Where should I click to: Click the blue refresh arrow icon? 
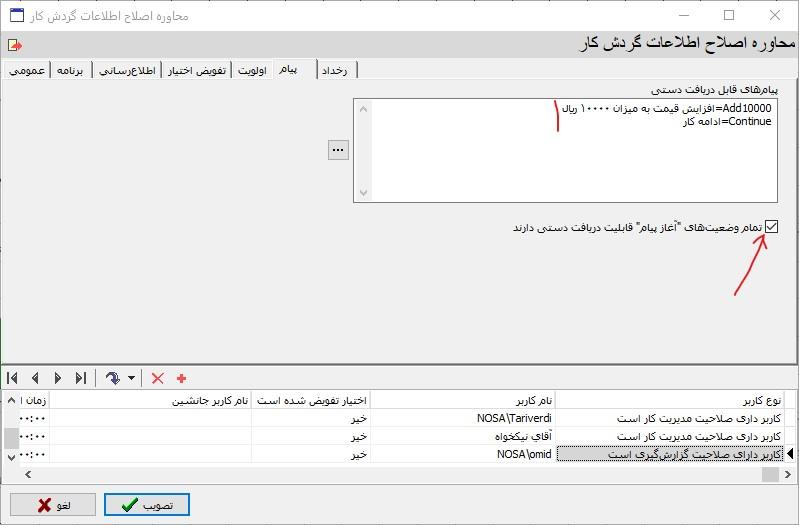point(112,378)
